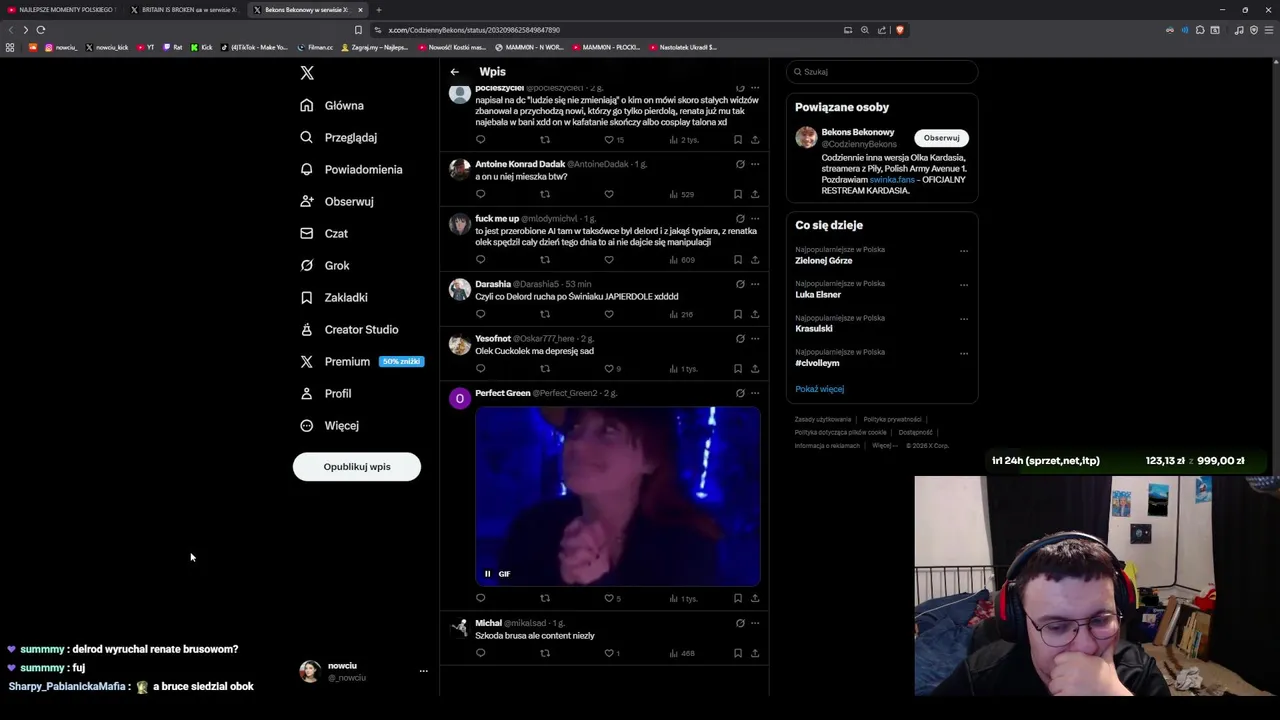Click the Szukaj search field
This screenshot has height=720, width=1280.
pos(881,72)
